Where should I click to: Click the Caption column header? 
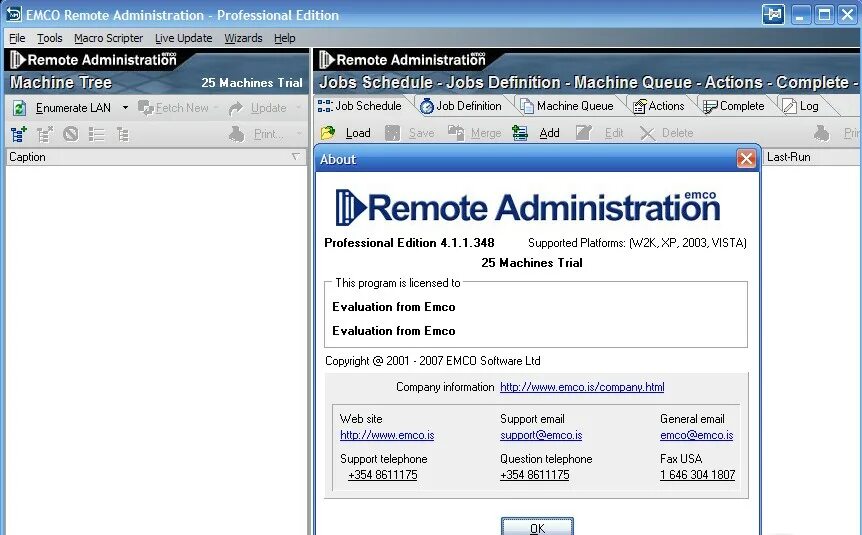click(156, 157)
